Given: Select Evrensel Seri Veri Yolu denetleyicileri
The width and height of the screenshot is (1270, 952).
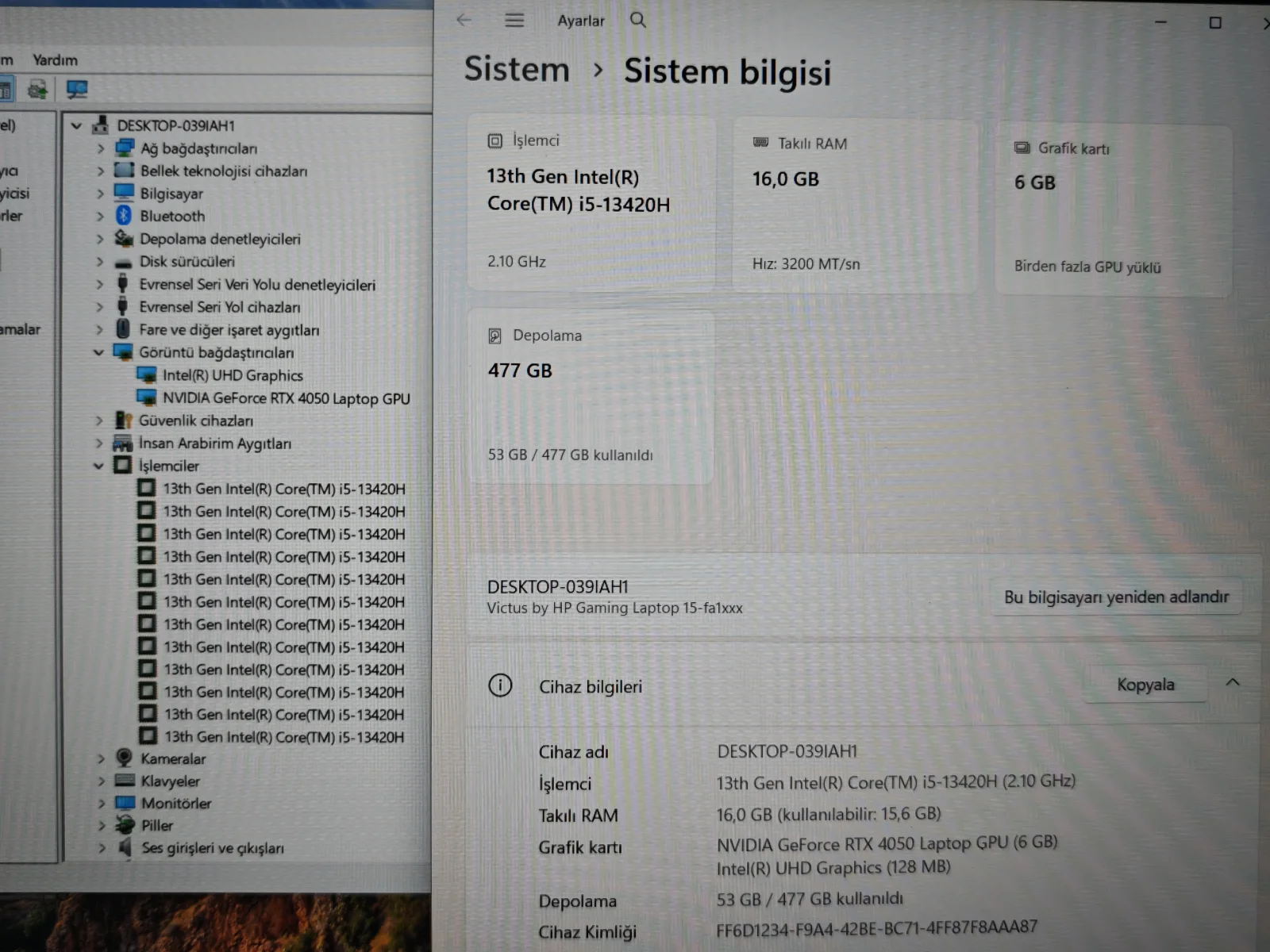Looking at the screenshot, I should [257, 285].
